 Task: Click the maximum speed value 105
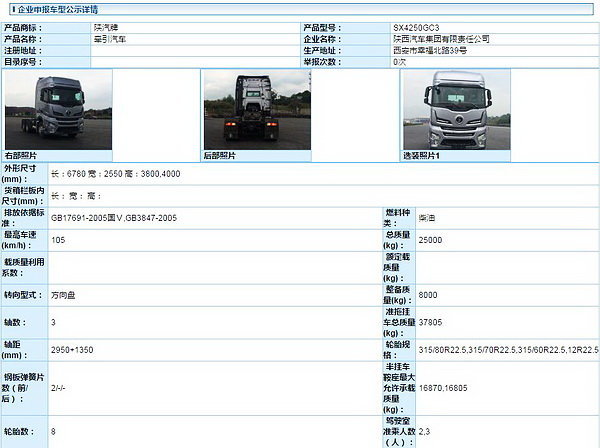(x=58, y=240)
